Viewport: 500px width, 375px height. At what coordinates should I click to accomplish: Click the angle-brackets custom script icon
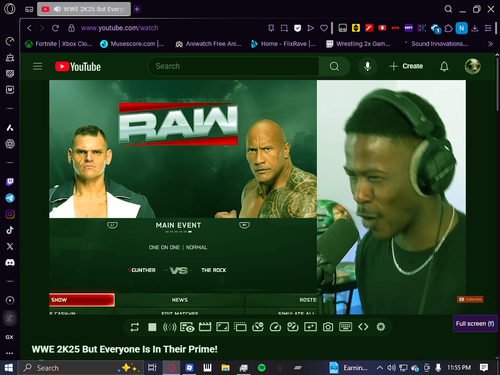[363, 327]
